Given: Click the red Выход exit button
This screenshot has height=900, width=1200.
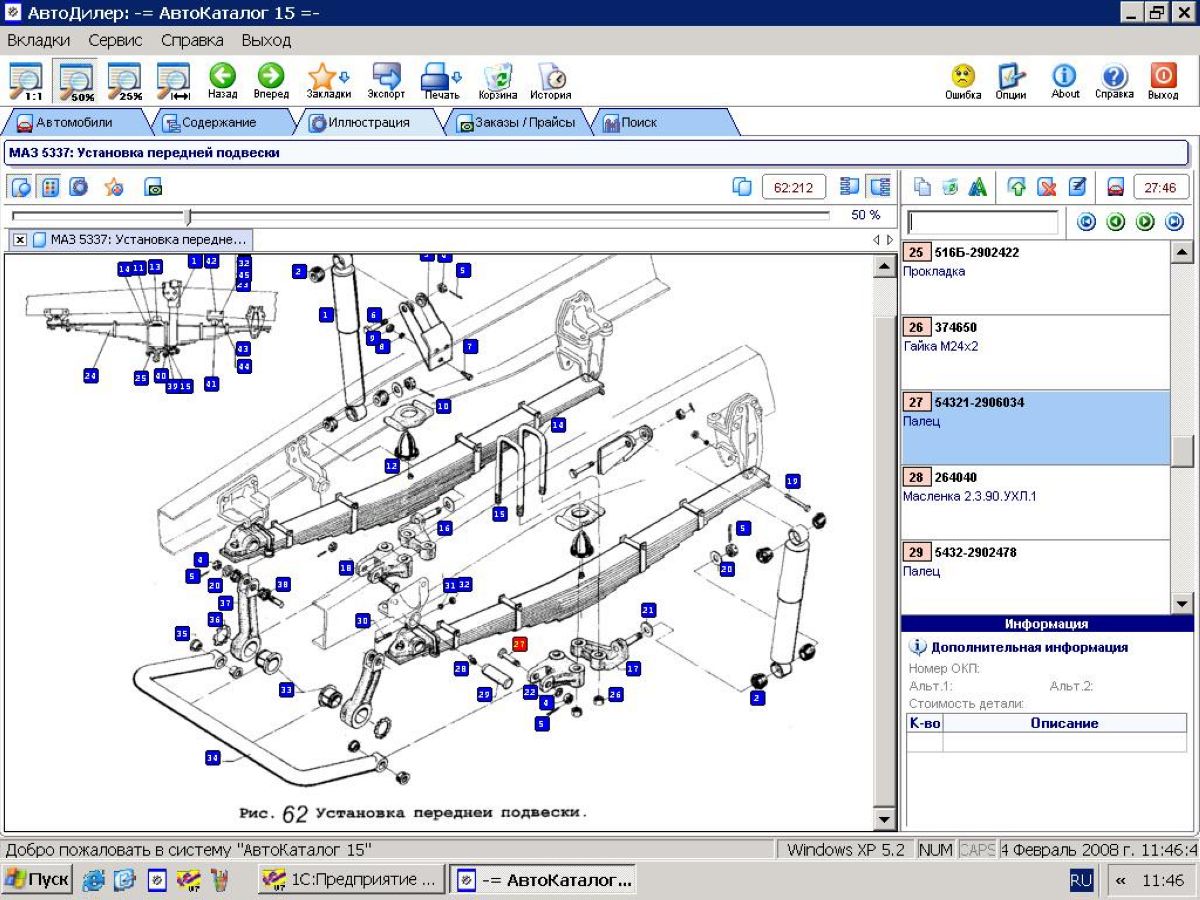Looking at the screenshot, I should click(x=1163, y=81).
